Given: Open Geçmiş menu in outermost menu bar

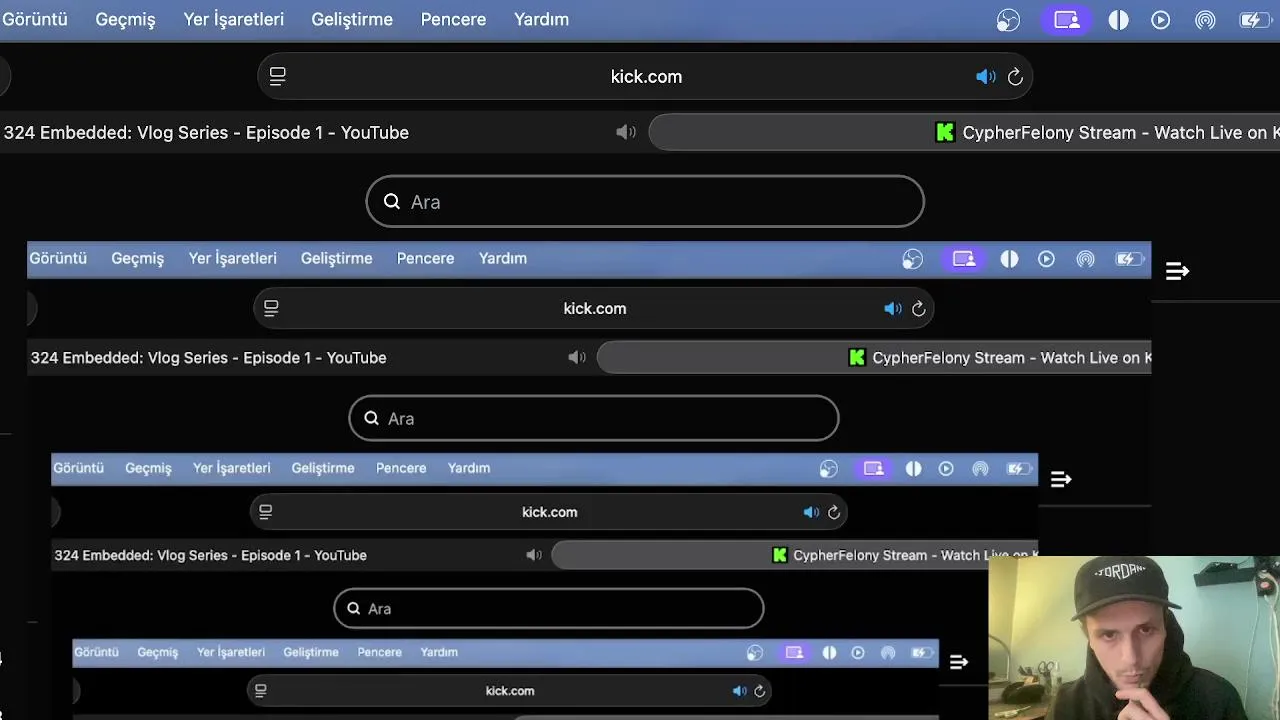Looking at the screenshot, I should 125,19.
